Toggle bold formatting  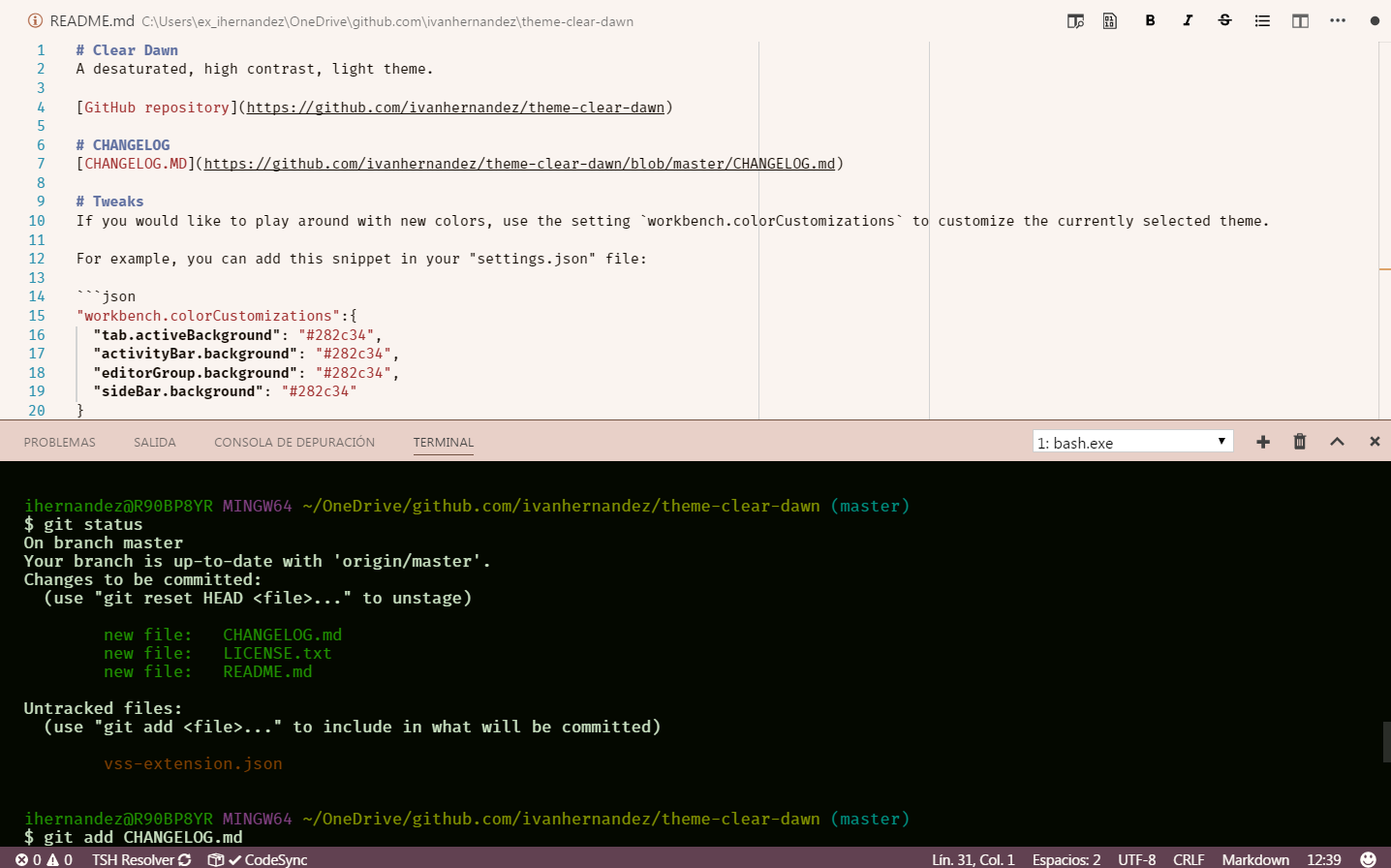(x=1150, y=20)
